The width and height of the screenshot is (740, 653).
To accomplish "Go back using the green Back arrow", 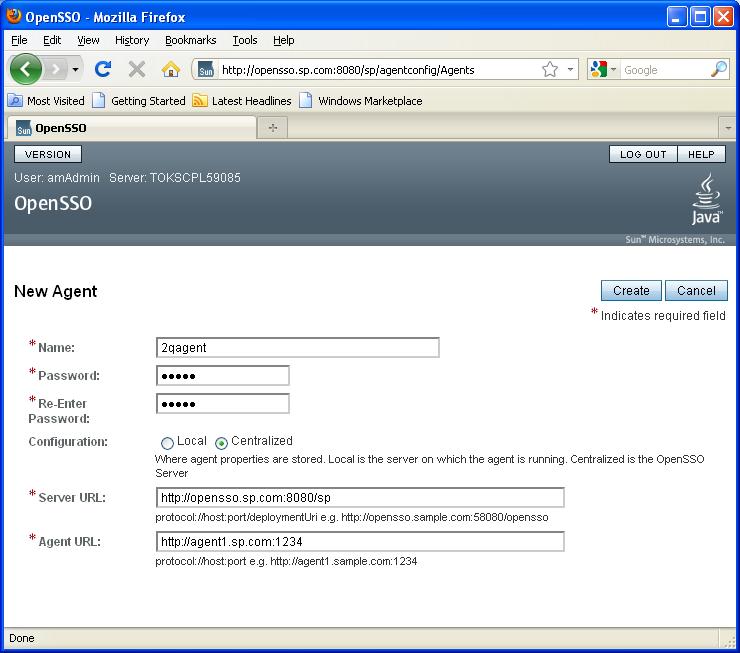I will point(25,69).
